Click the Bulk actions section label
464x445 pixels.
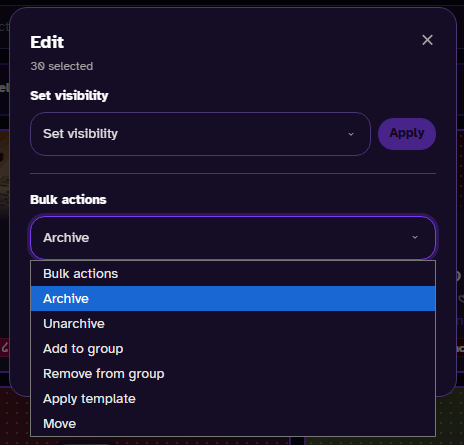(x=68, y=200)
